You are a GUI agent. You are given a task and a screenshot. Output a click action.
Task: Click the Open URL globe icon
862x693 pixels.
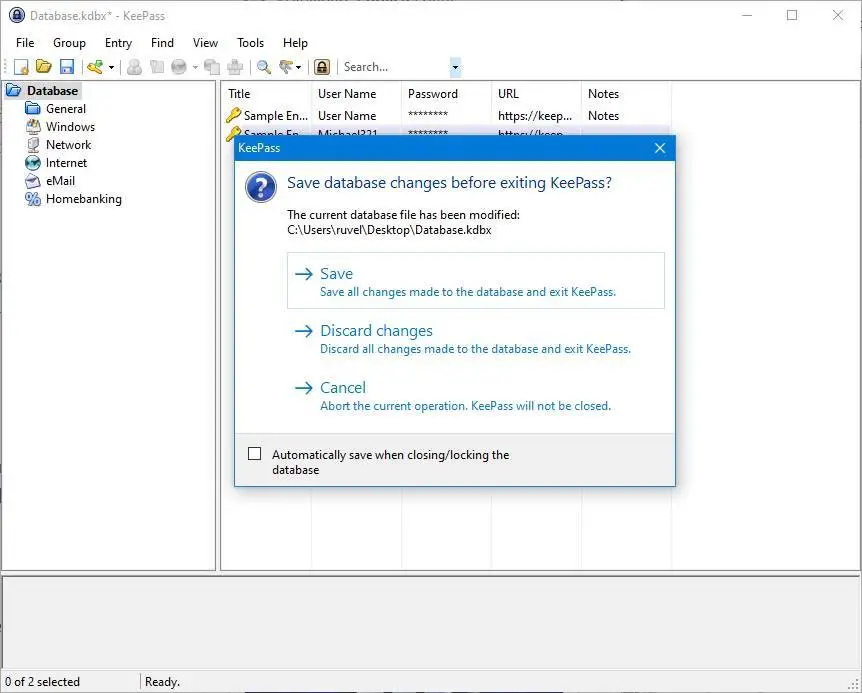tap(179, 67)
